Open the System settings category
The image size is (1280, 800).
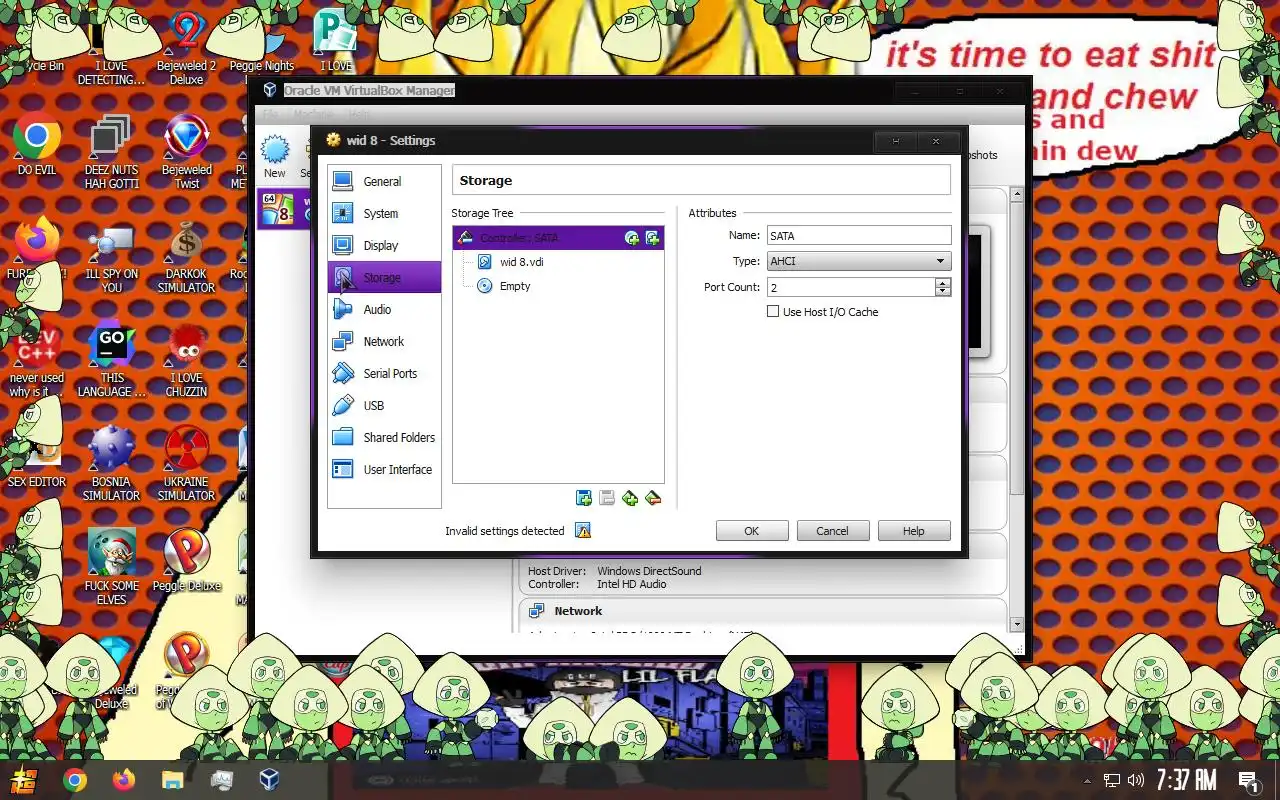click(x=384, y=213)
